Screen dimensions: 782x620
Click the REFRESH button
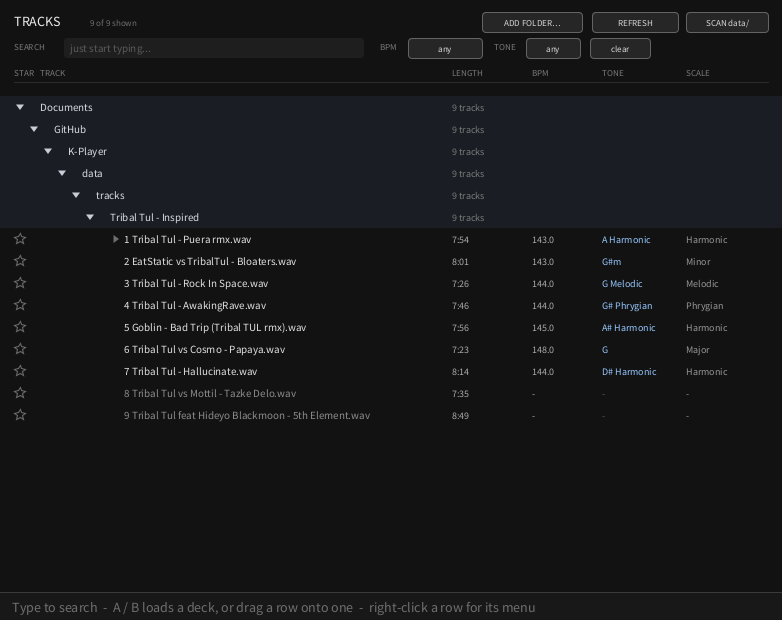(635, 22)
